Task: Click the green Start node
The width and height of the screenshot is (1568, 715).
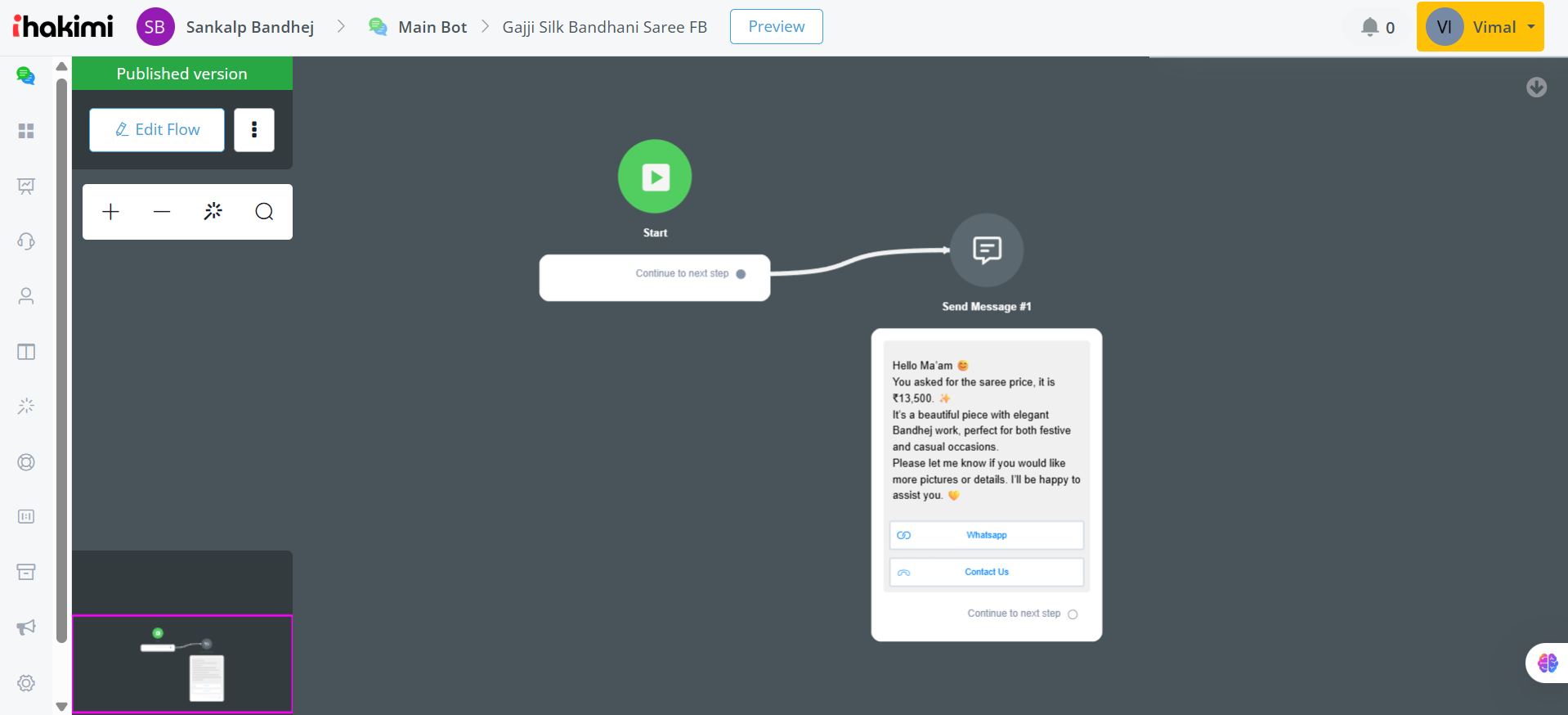Action: click(x=655, y=177)
